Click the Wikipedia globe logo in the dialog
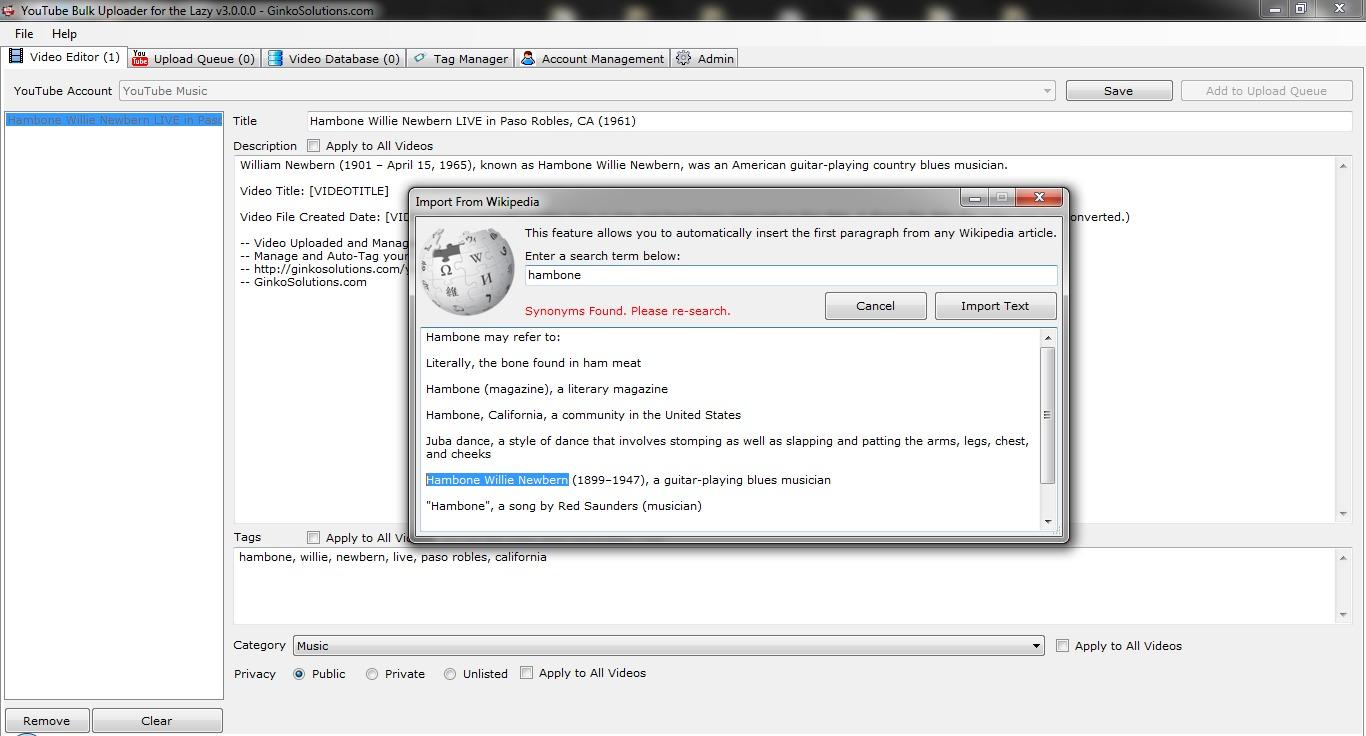1366x736 pixels. [x=468, y=272]
